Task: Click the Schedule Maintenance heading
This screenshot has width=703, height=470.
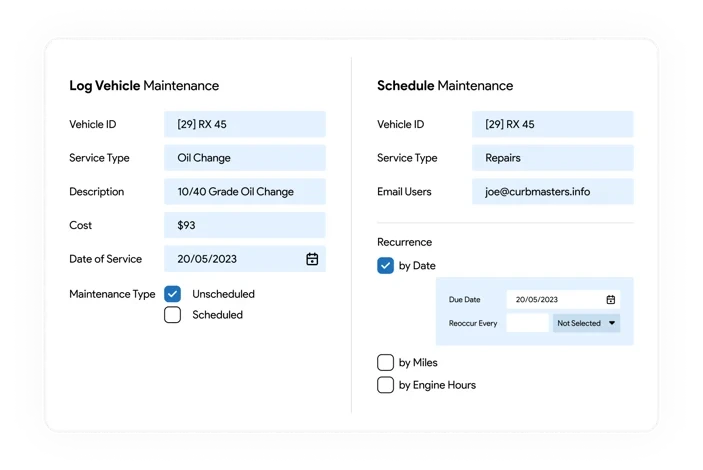Action: [x=445, y=86]
